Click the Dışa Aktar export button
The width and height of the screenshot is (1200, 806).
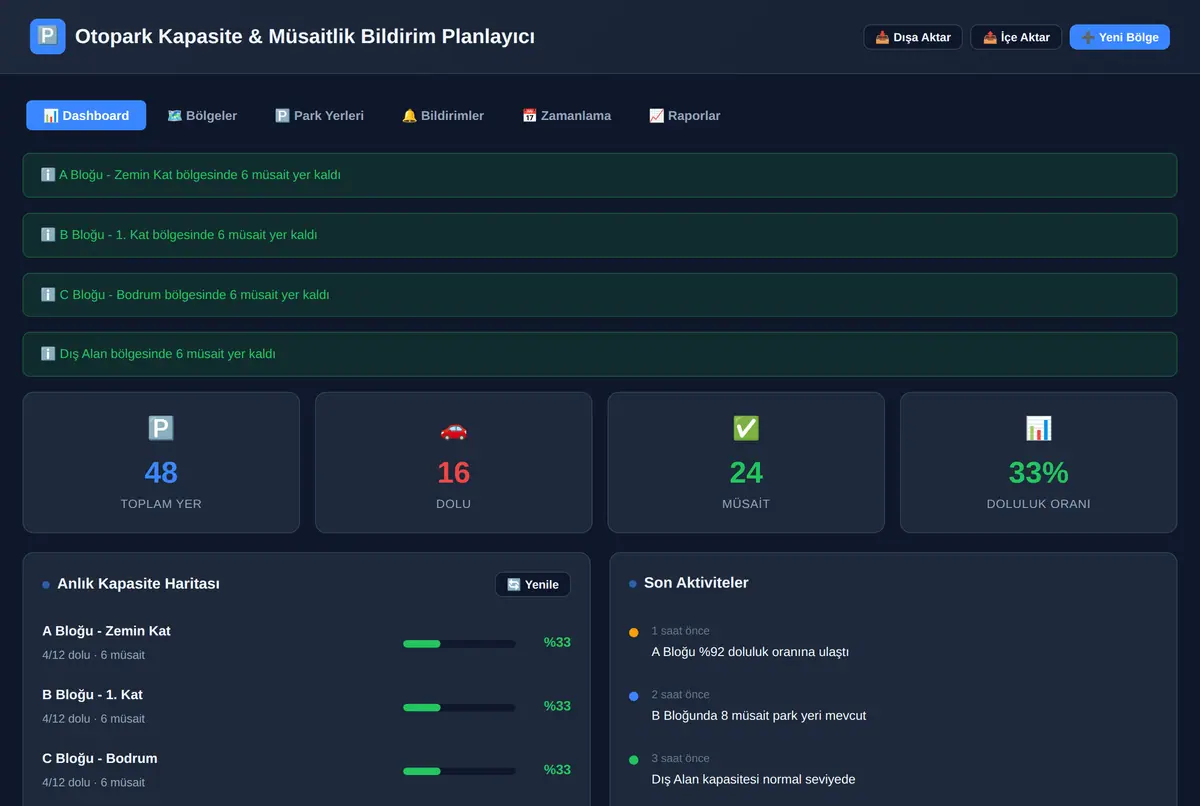click(x=913, y=37)
